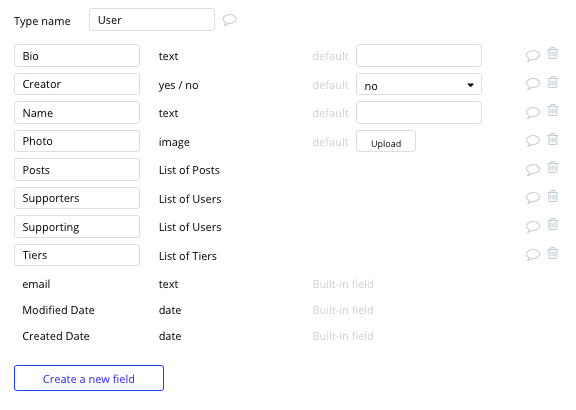Remove the Supporting field via trash icon
The height and width of the screenshot is (410, 576).
coord(552,224)
